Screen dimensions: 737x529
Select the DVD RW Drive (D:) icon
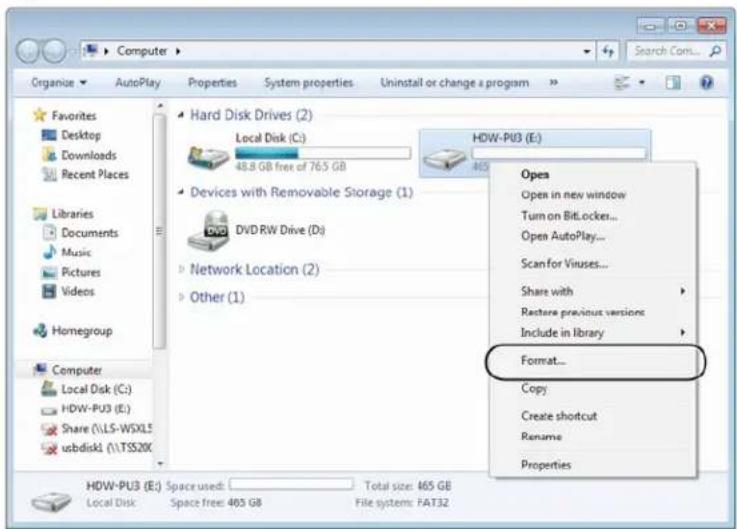208,230
